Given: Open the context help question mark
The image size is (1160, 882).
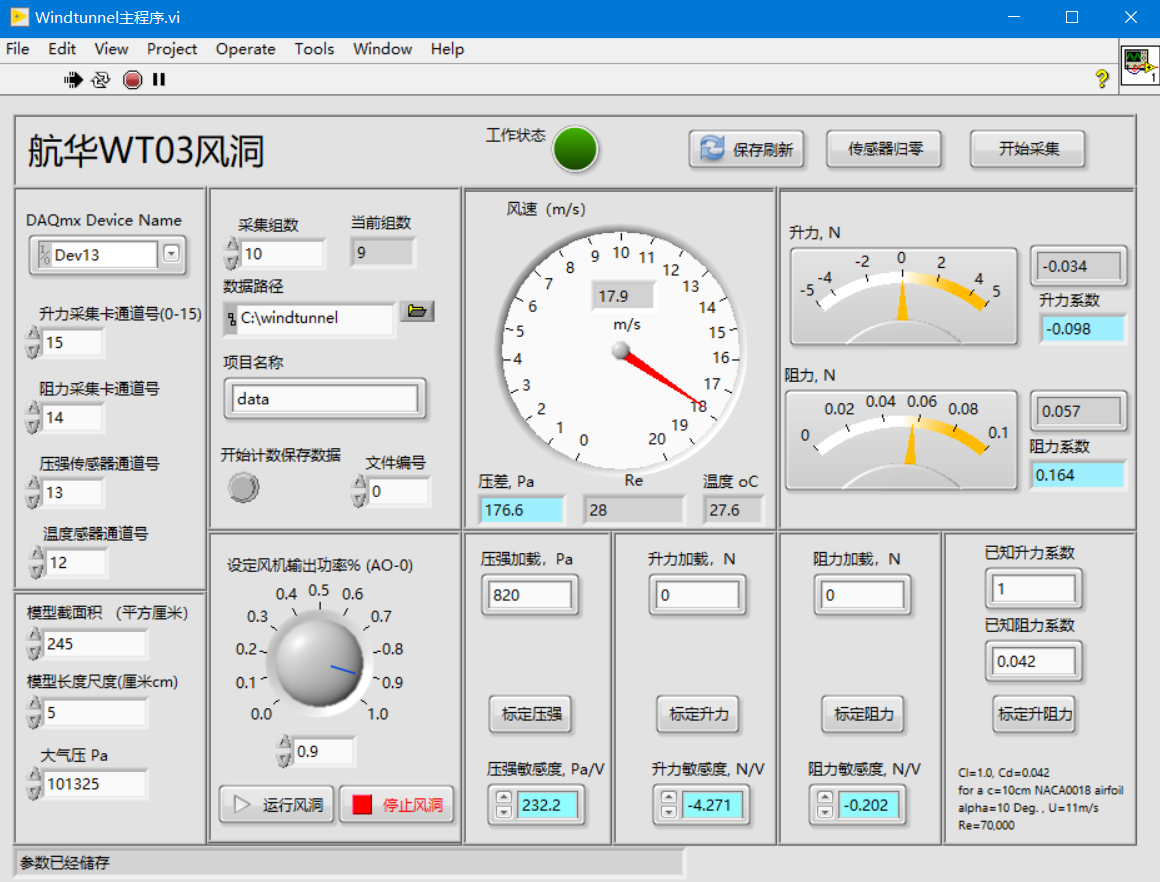Looking at the screenshot, I should coord(1102,79).
